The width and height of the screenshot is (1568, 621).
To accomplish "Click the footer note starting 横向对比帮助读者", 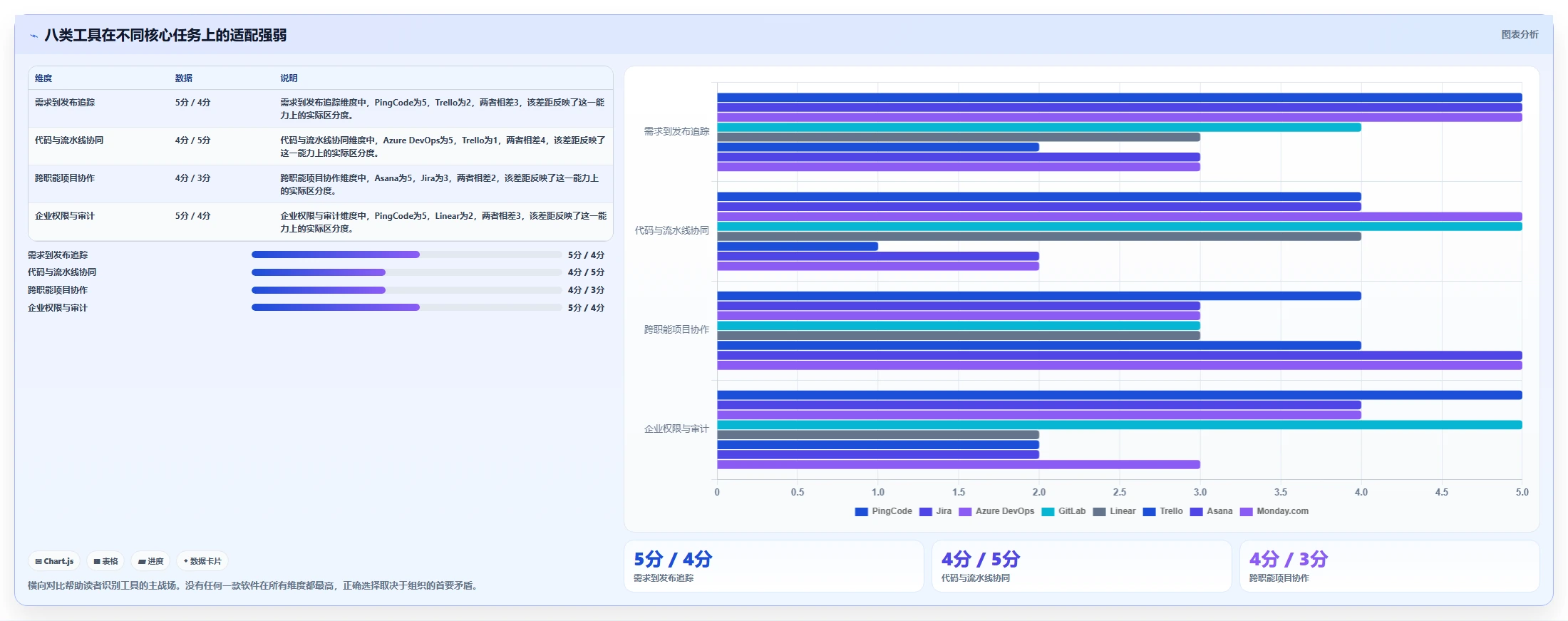I will click(254, 585).
